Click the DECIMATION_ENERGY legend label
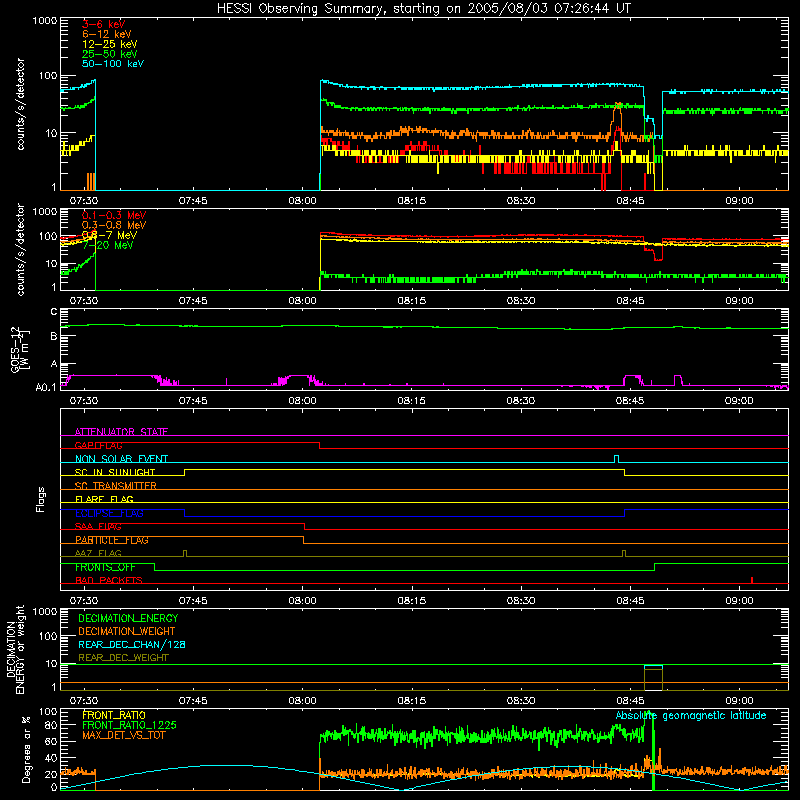The image size is (800, 800). (128, 618)
